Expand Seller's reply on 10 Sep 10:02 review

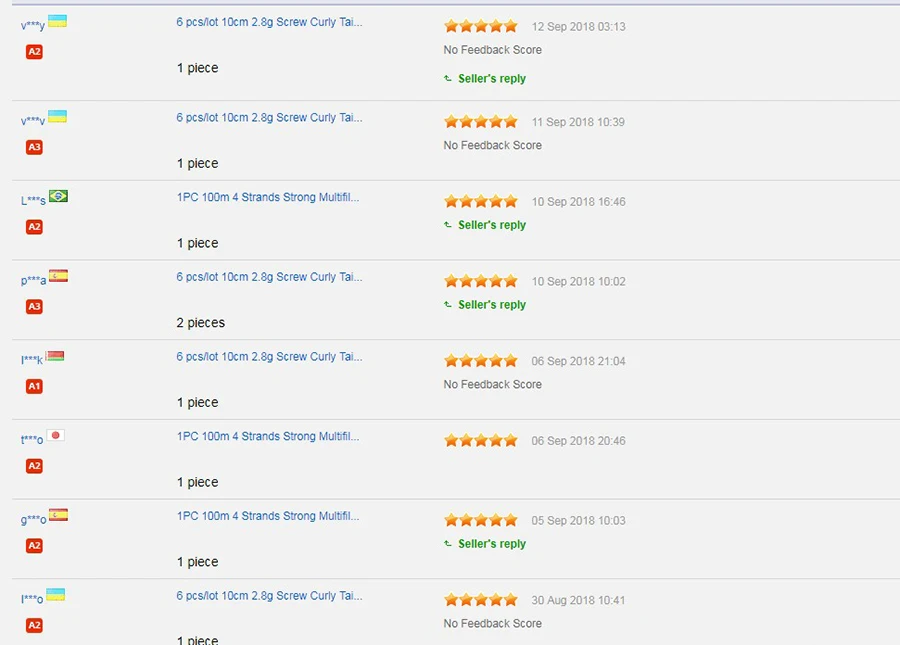(485, 305)
